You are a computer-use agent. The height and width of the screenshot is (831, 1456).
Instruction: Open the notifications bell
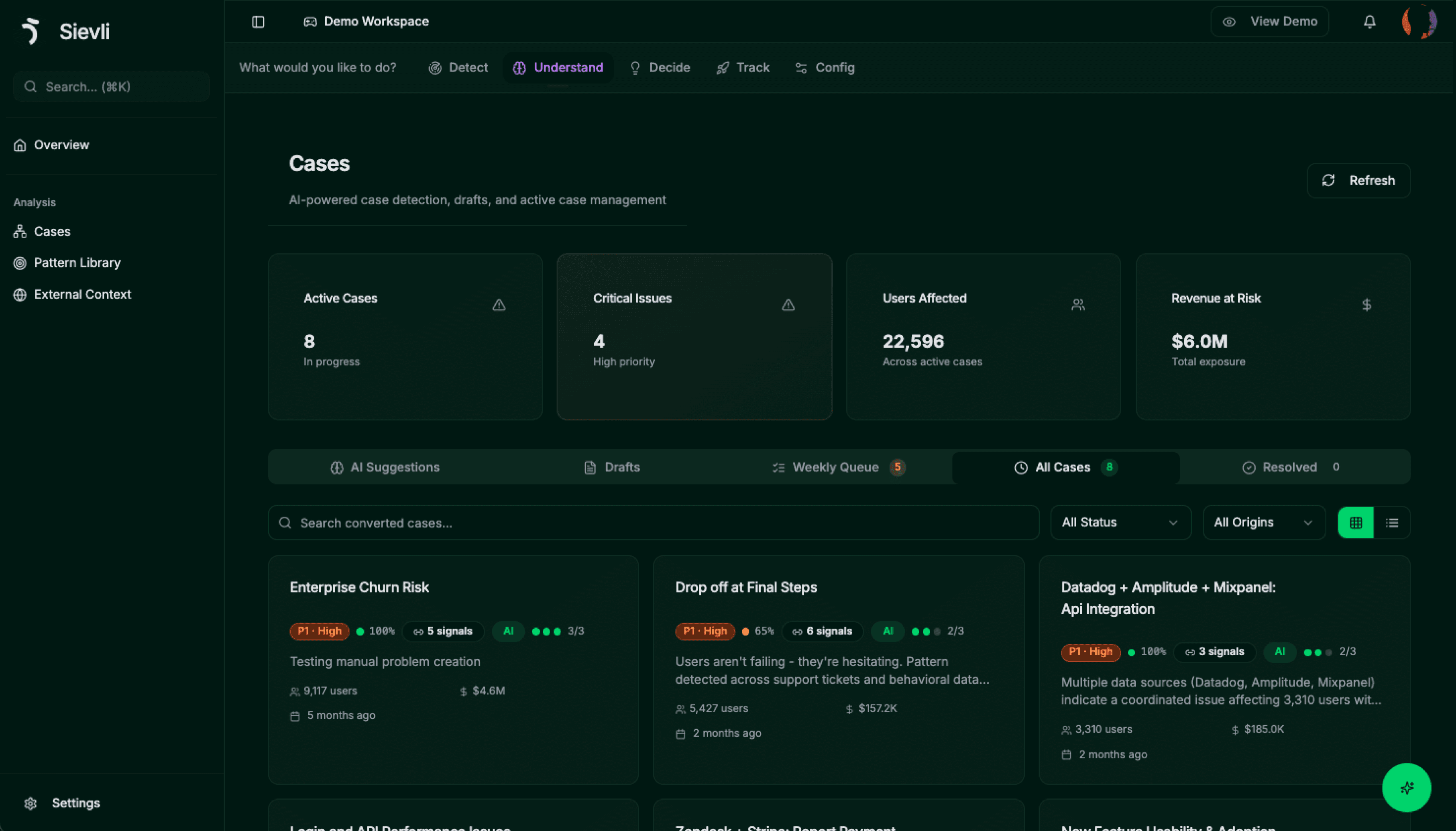click(1369, 22)
